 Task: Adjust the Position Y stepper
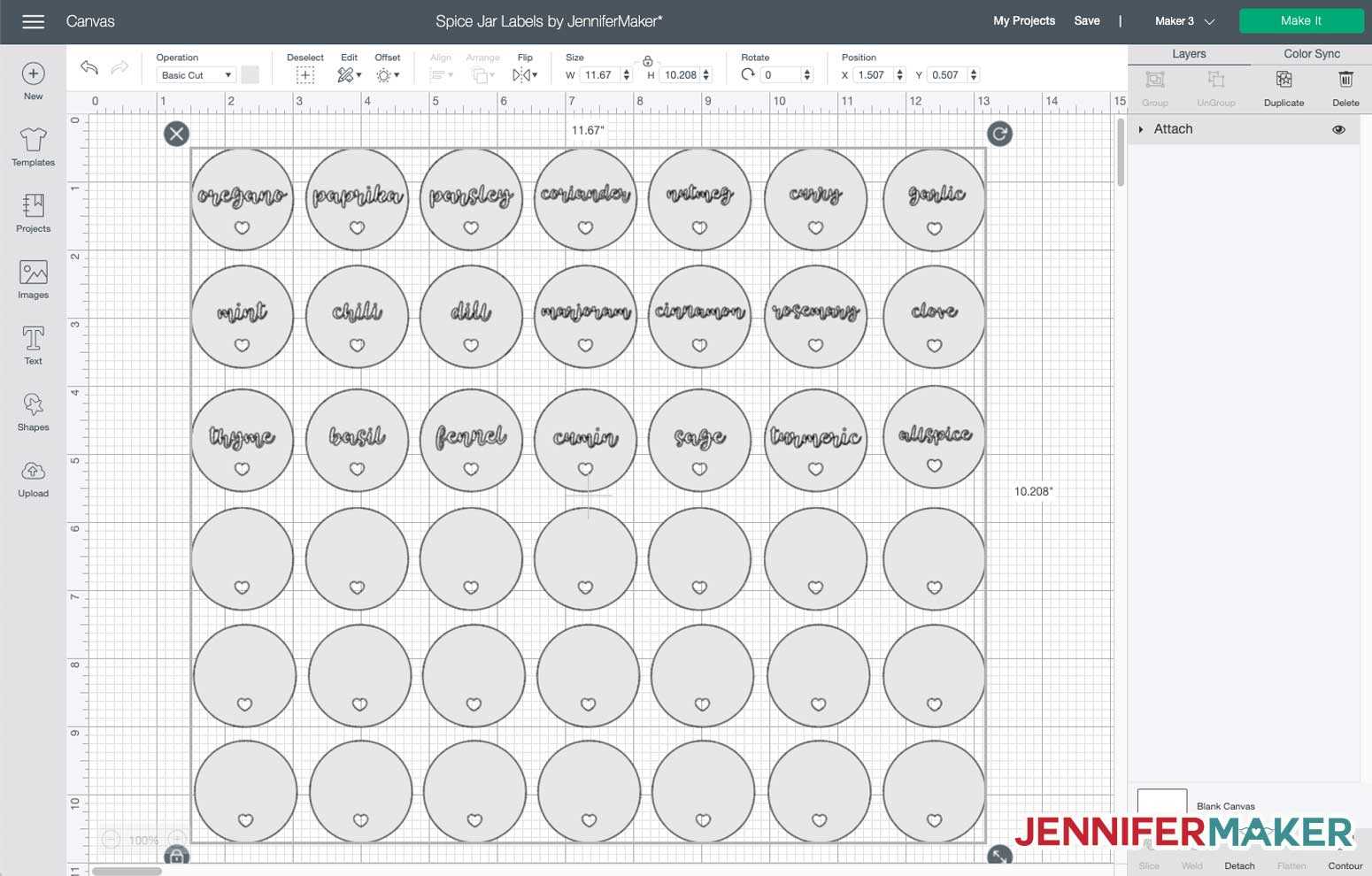tap(974, 75)
